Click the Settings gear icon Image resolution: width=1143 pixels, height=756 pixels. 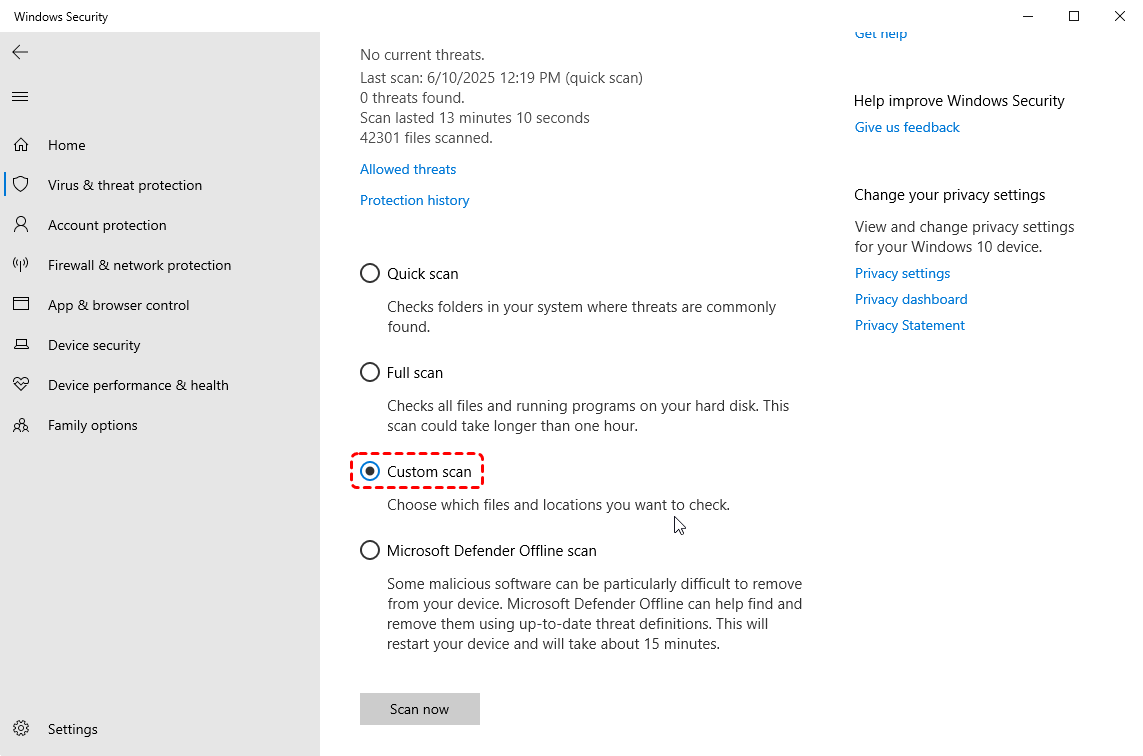tap(21, 728)
